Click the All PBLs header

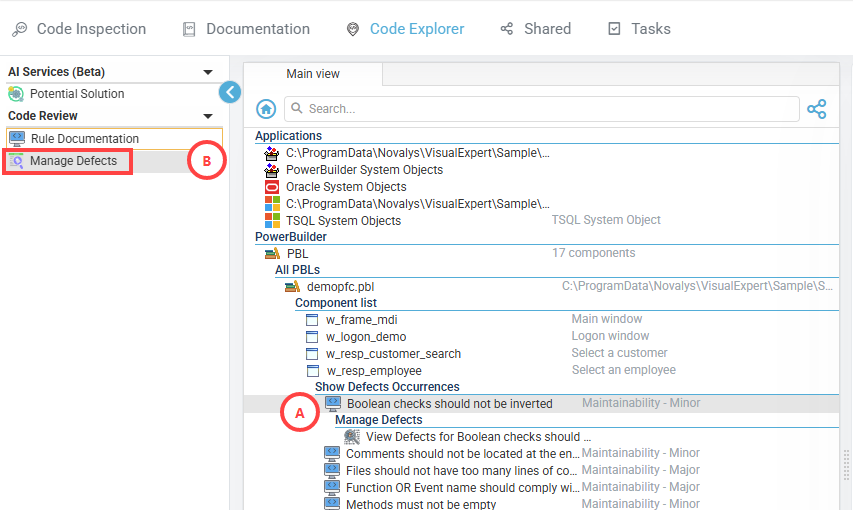point(298,270)
